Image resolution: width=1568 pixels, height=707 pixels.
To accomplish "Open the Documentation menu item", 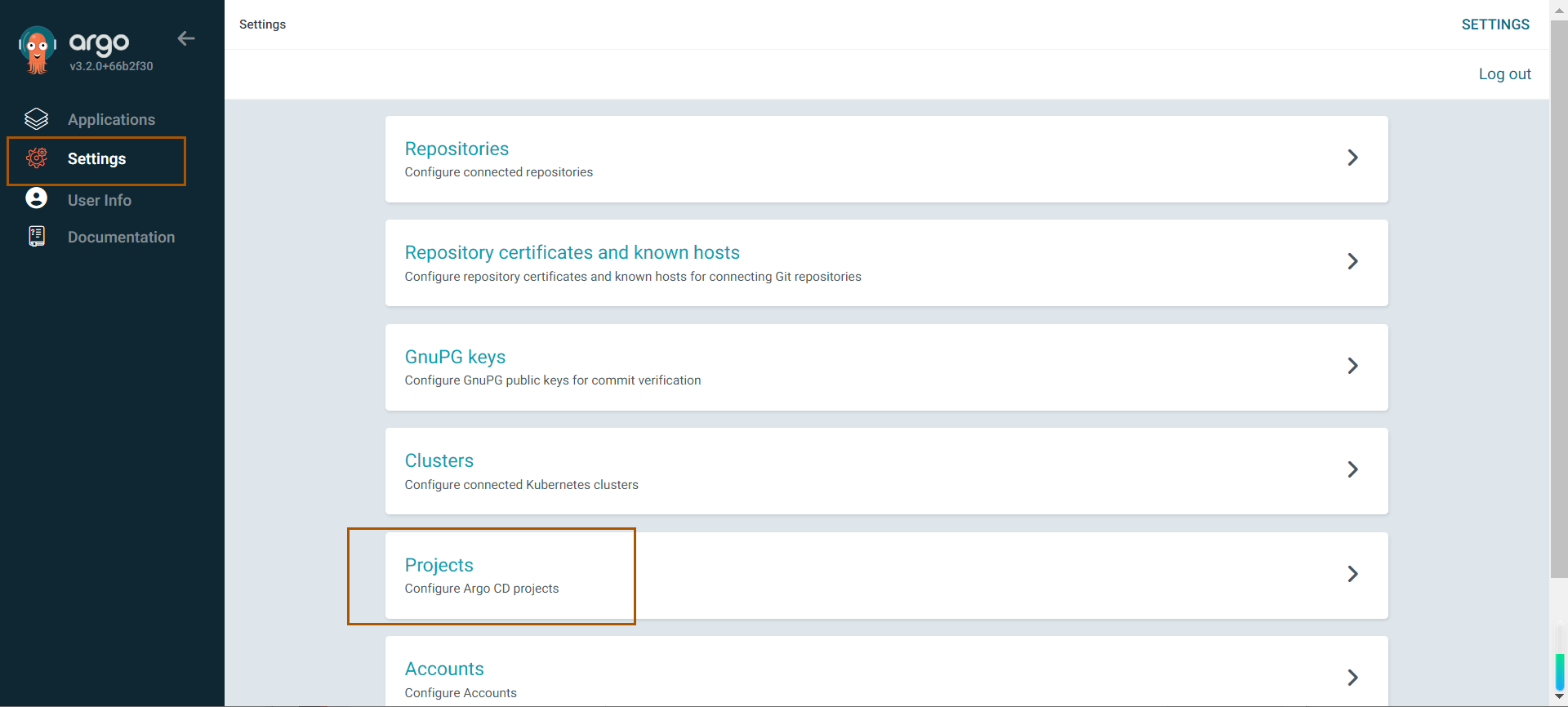I will [121, 237].
